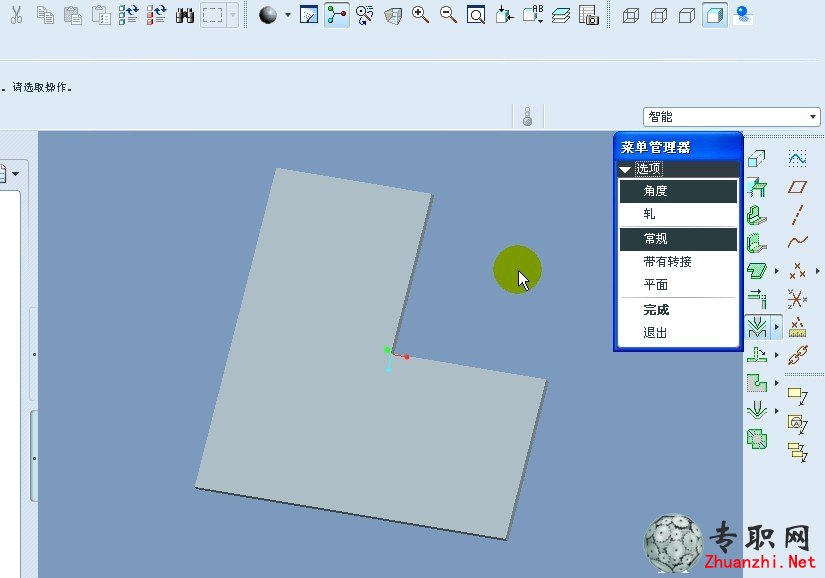Expand the Unbend flyout arrow

[x=777, y=355]
